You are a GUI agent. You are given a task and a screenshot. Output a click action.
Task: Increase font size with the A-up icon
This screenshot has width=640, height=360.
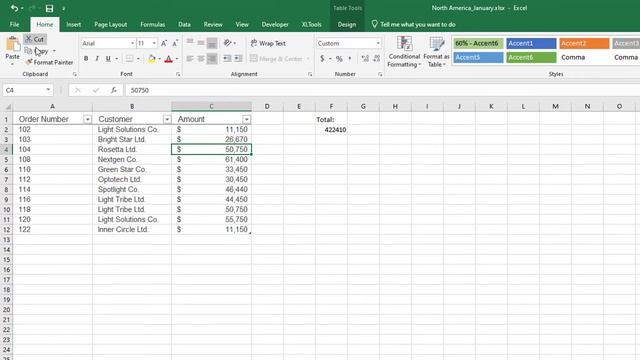164,43
